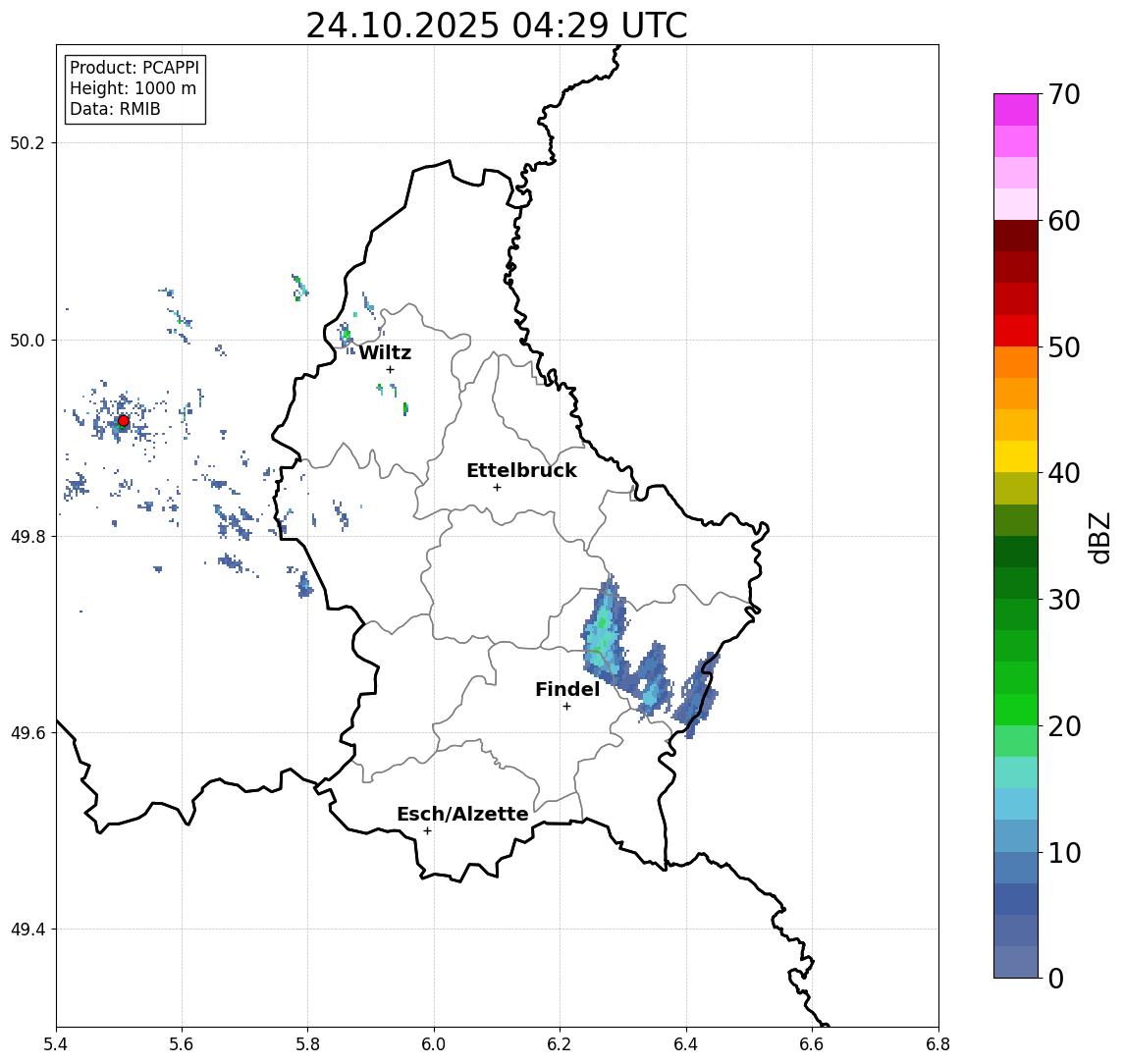The width and height of the screenshot is (1124, 1064).
Task: Click the Data: RMIB text
Action: tap(115, 109)
